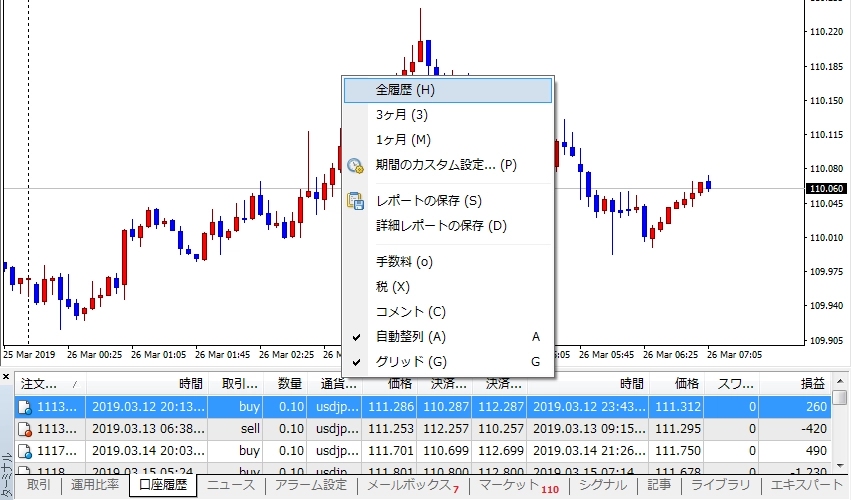Choose 3ヶ月 (3) history period
The image size is (851, 500).
point(448,115)
